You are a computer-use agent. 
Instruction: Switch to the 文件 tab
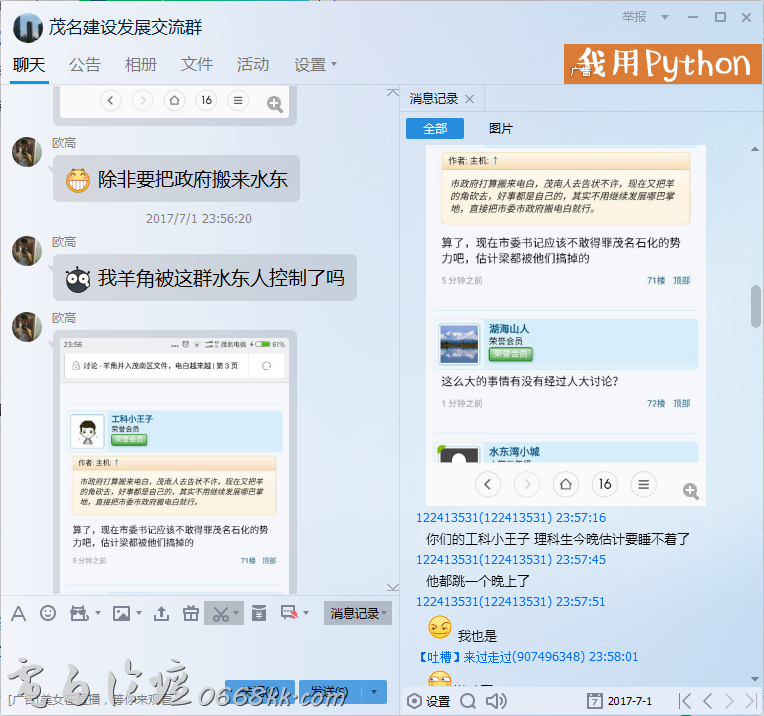tap(197, 64)
